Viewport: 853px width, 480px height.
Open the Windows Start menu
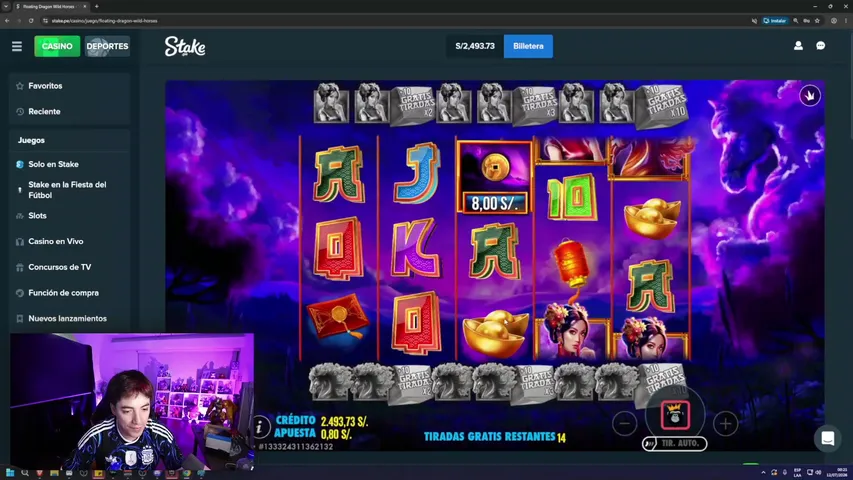(10, 473)
